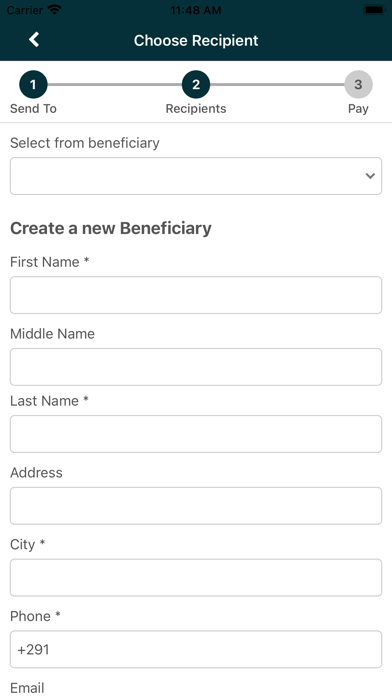Tap the Recipients step label

pyautogui.click(x=196, y=109)
